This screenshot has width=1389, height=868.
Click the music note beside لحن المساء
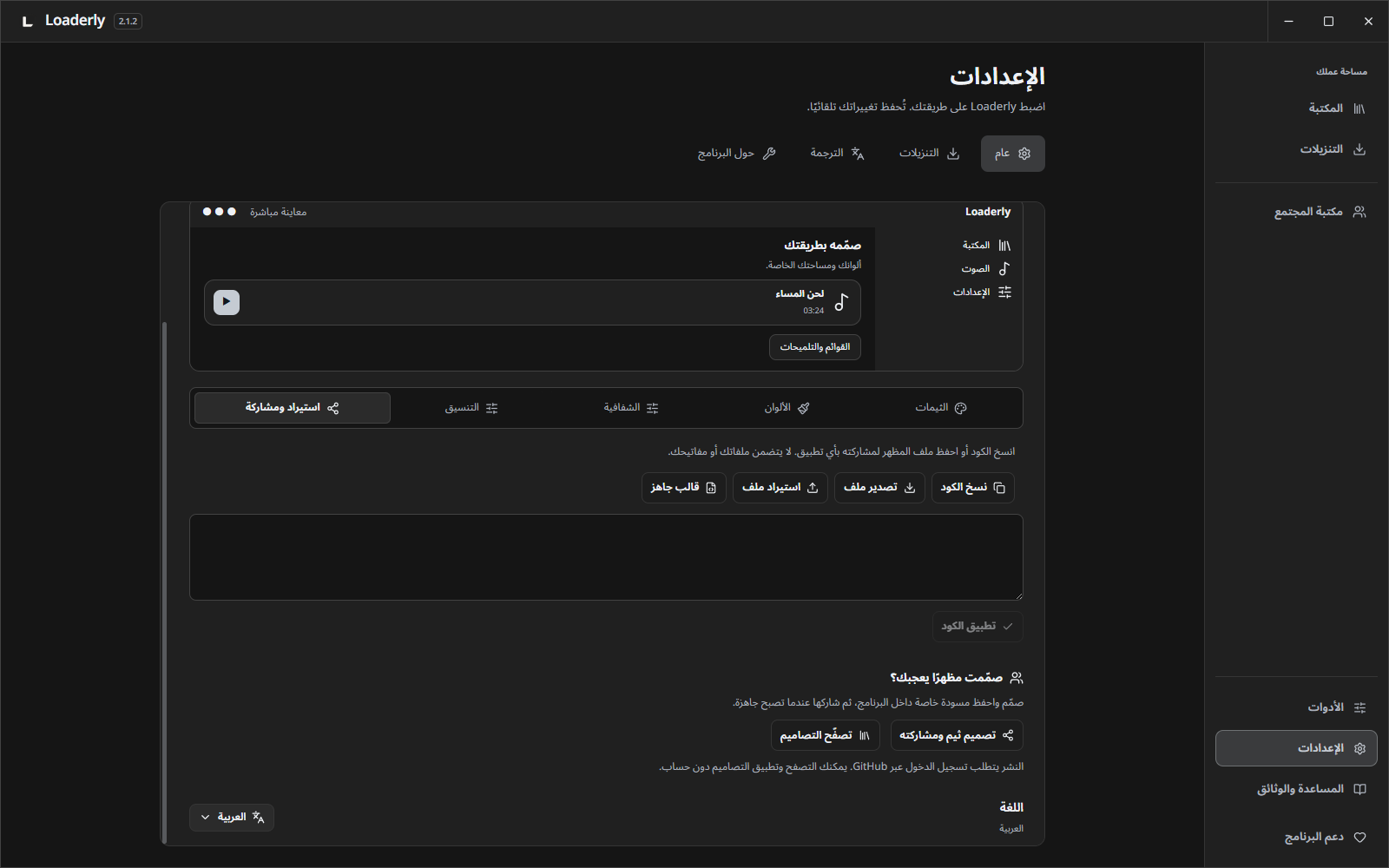click(841, 302)
